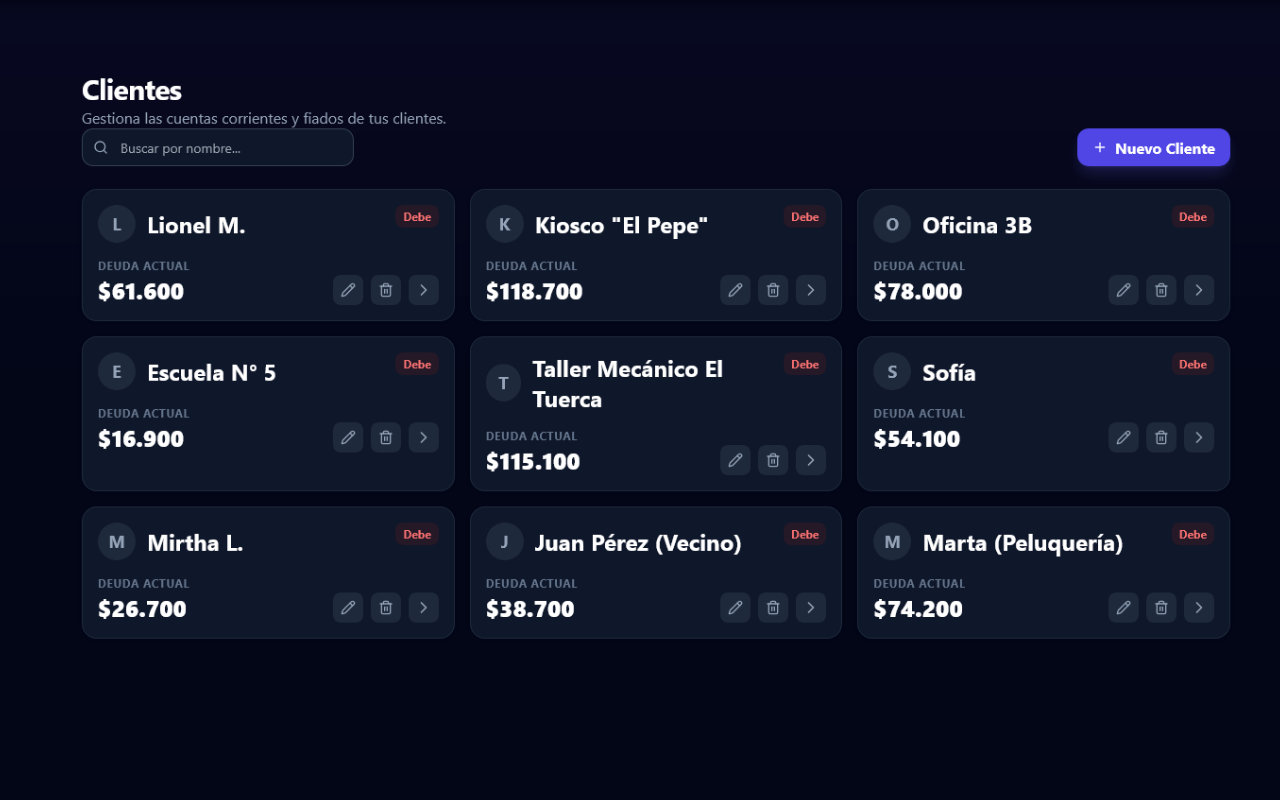Viewport: 1280px width, 800px height.
Task: Click the T avatar of Taller Mecánico
Action: tap(504, 383)
